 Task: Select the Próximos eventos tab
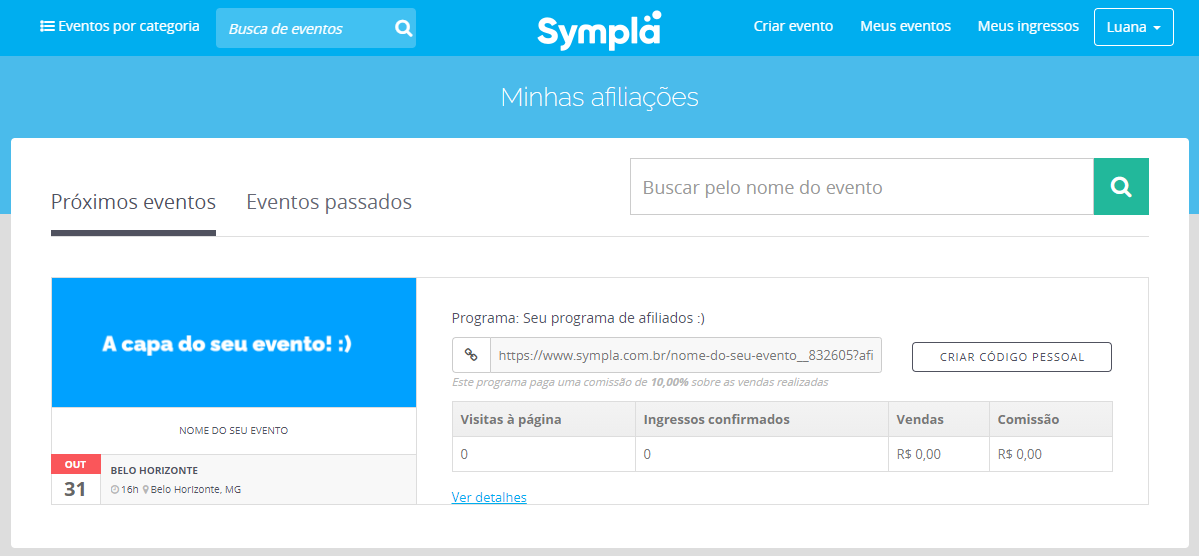click(133, 203)
